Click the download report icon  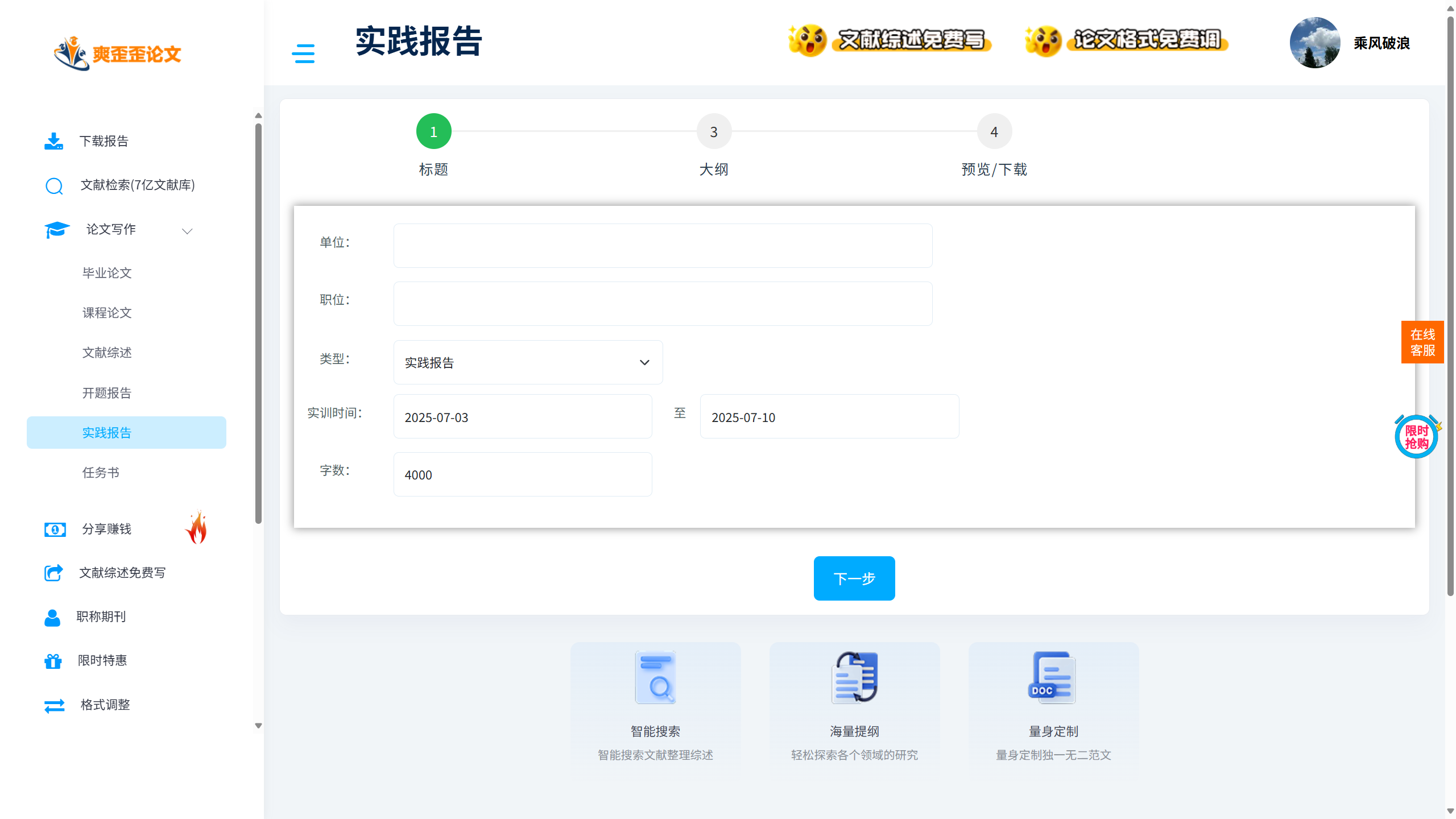(54, 141)
